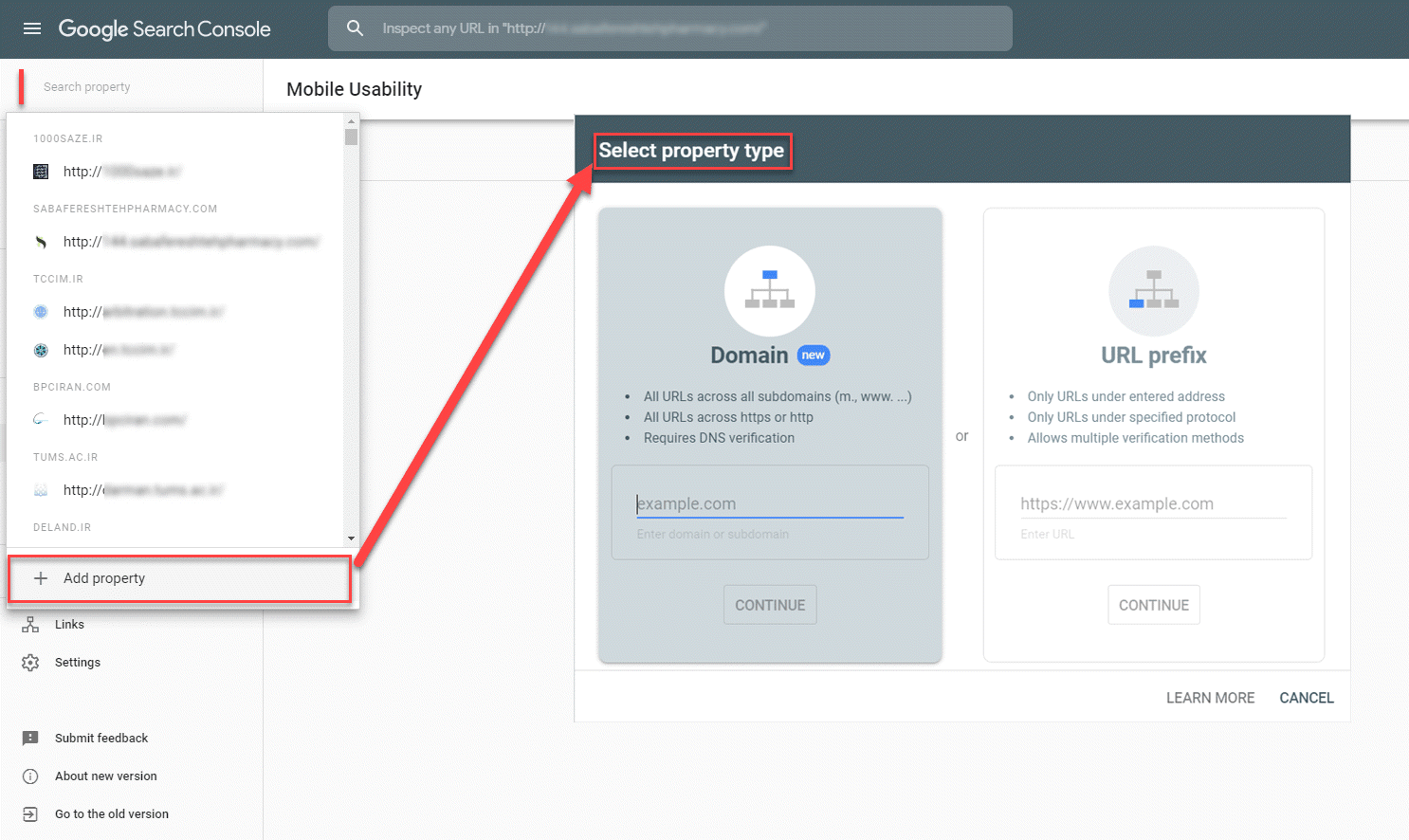The width and height of the screenshot is (1409, 840).
Task: Focus the example.com domain input field
Action: 769,504
